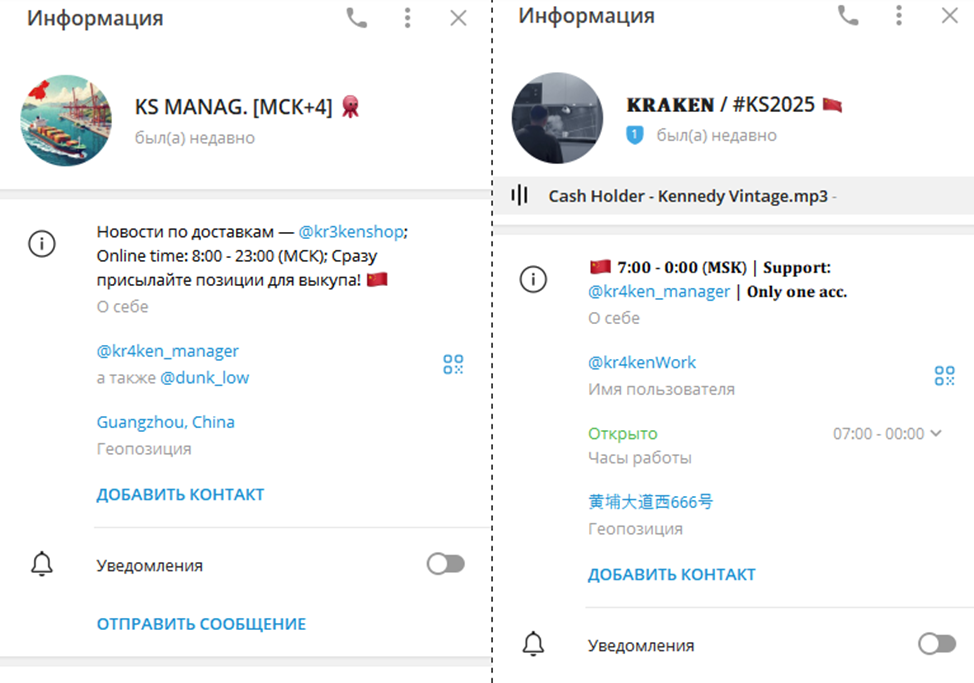
Task: Call KRAKEN / #KS2025 via phone icon
Action: 848,15
